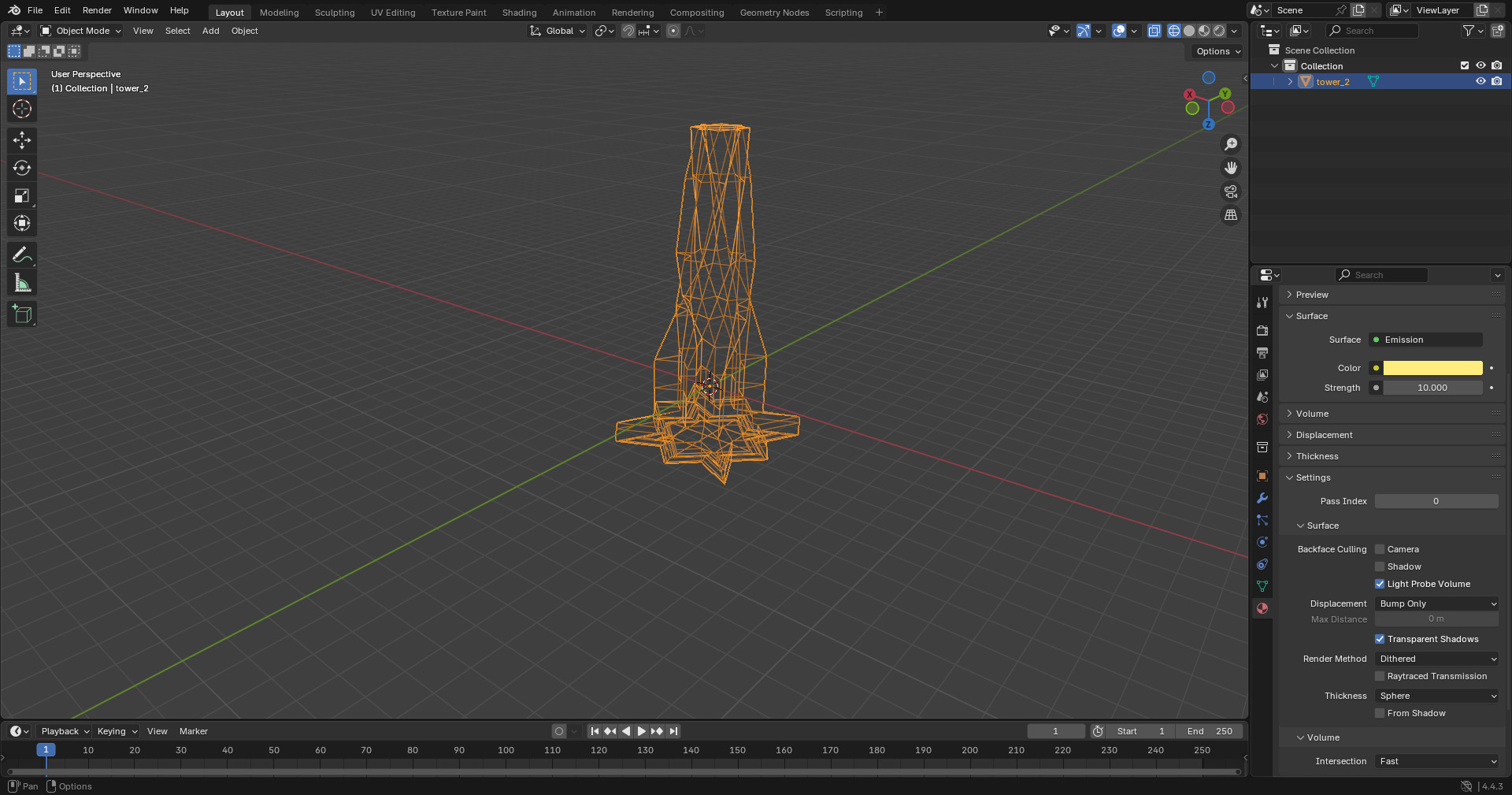The image size is (1512, 795).
Task: Open the File menu
Action: 35,10
